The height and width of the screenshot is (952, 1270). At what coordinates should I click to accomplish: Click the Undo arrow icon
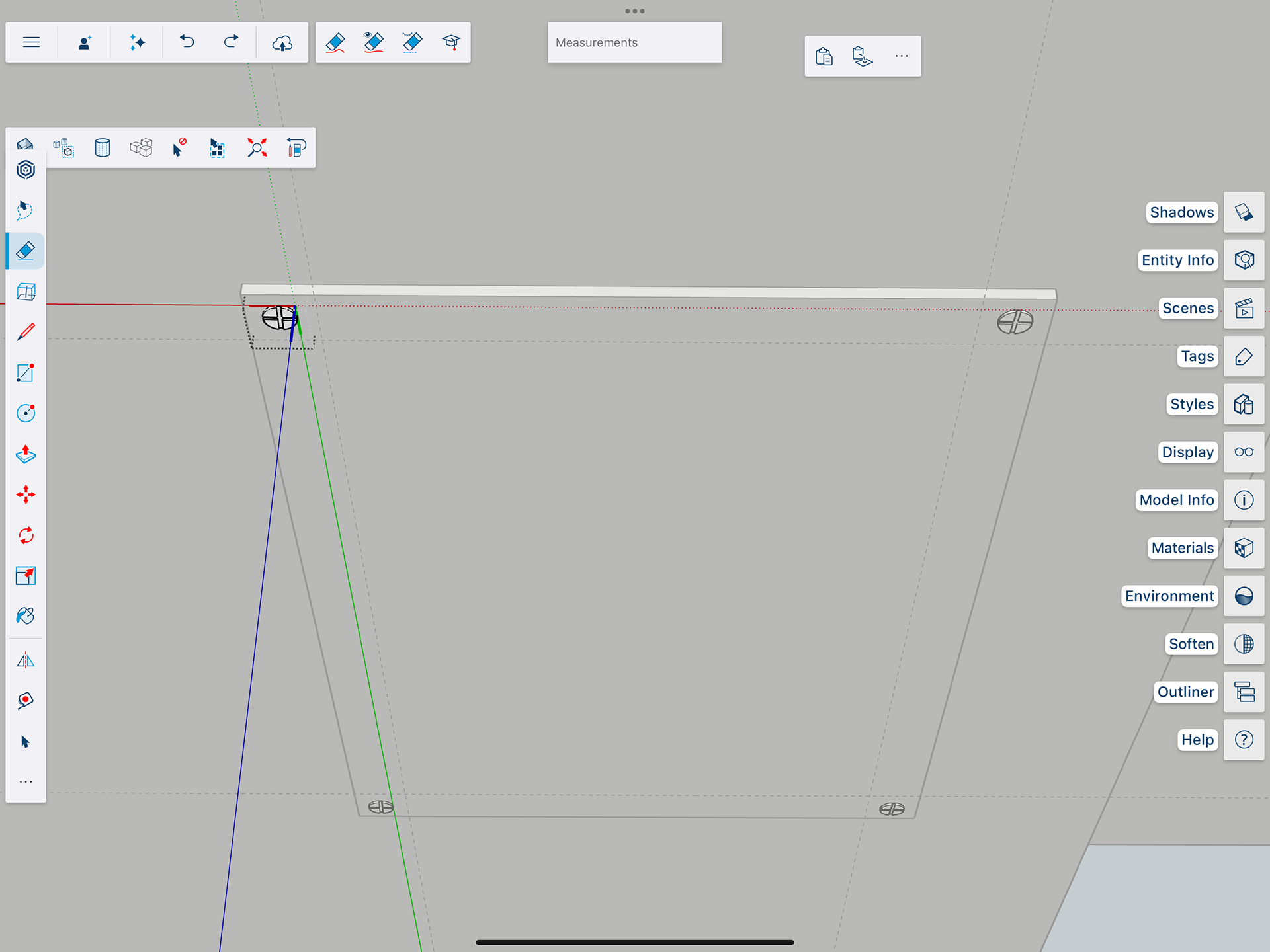pos(187,43)
